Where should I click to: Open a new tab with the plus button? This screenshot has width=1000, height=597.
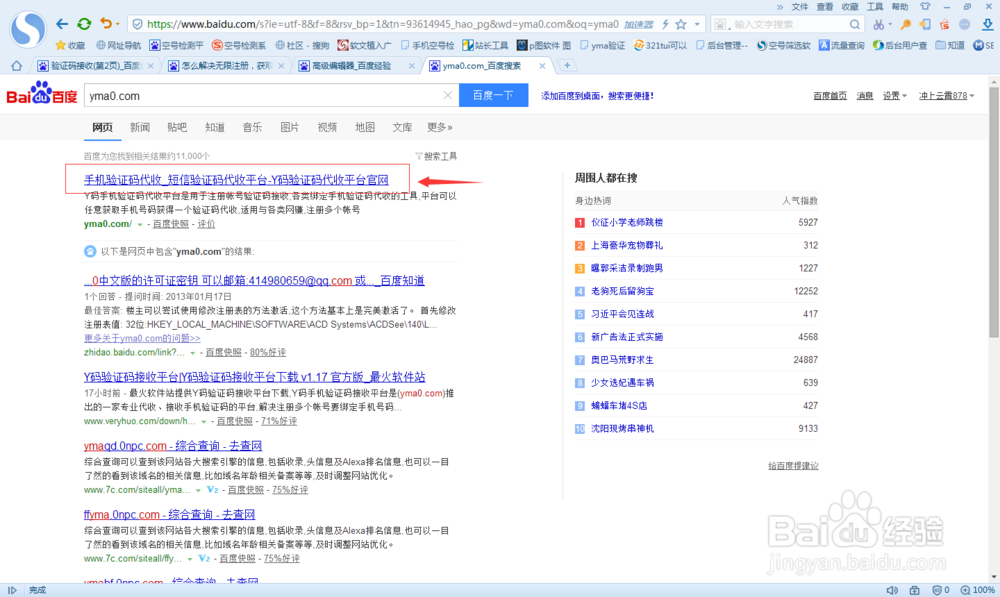click(566, 65)
